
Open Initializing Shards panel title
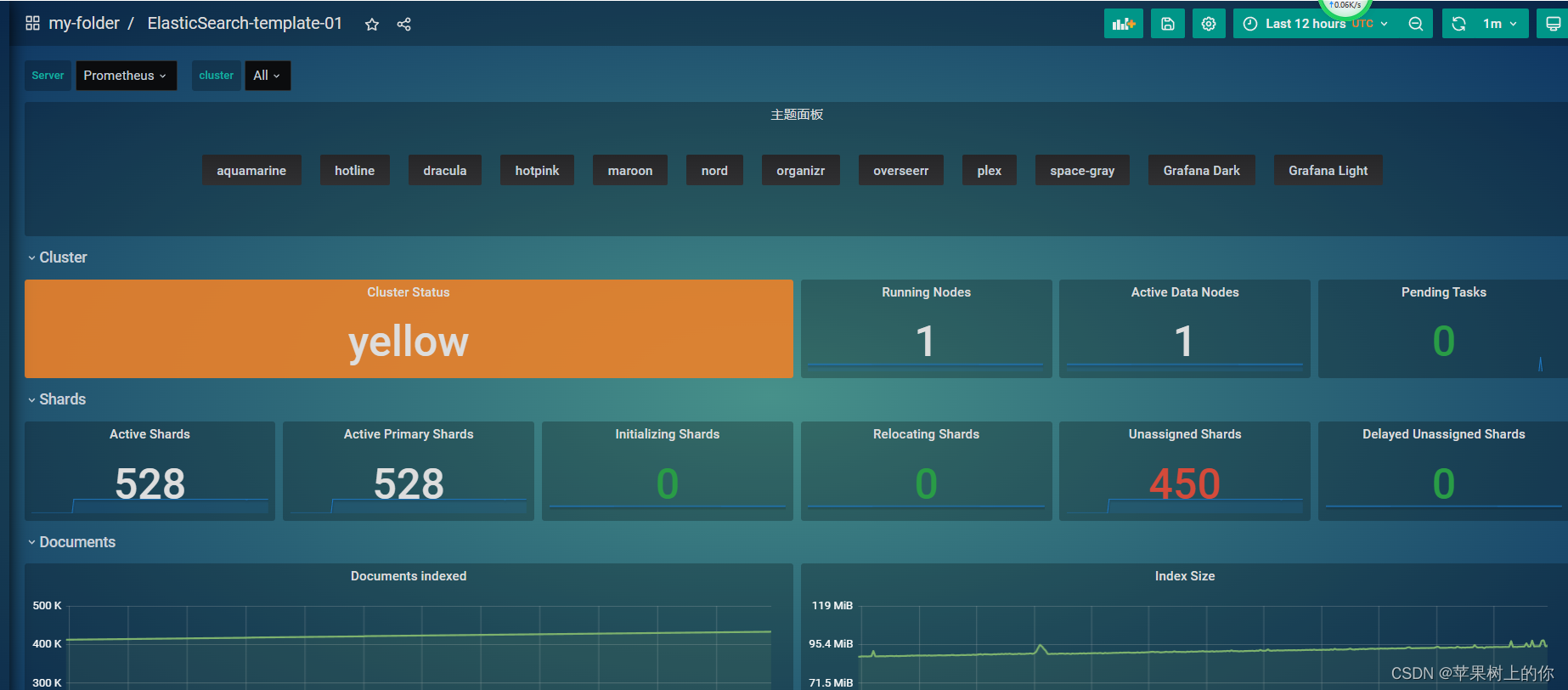(668, 434)
